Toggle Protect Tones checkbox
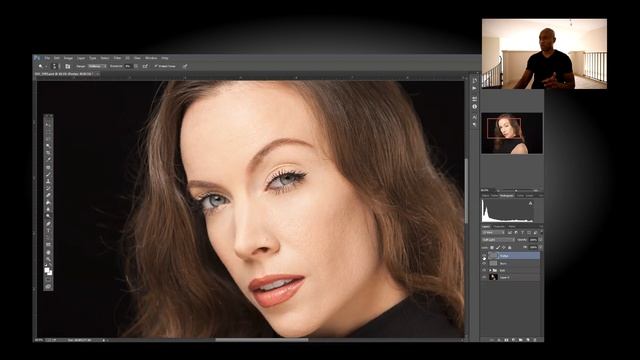This screenshot has height=360, width=640. [156, 66]
